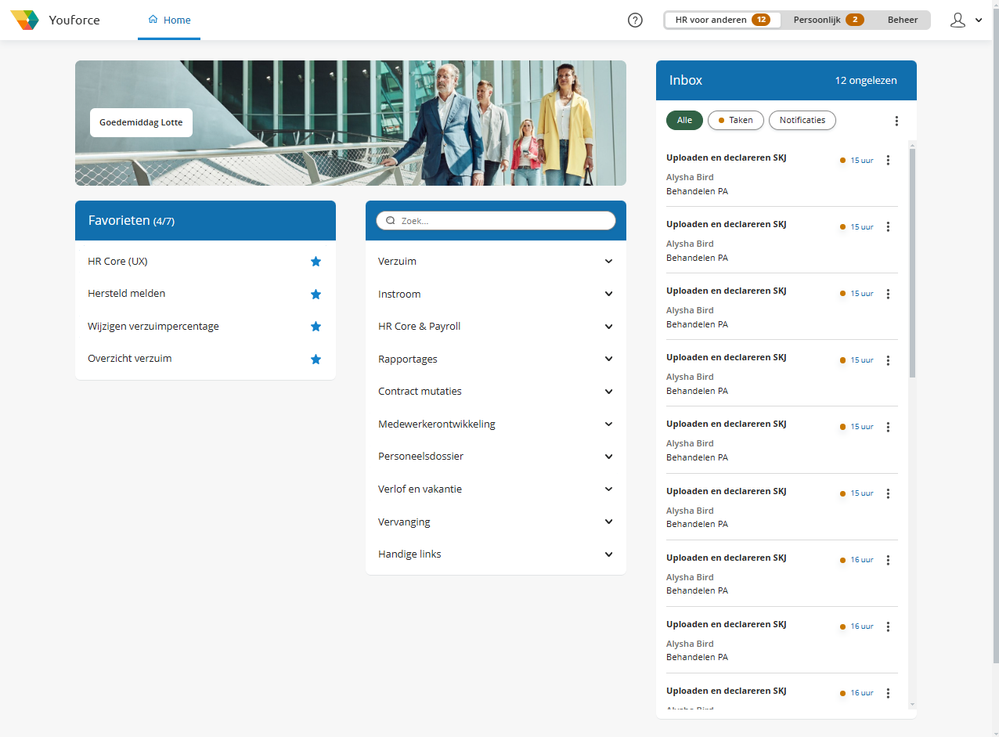Open the help question mark icon
Viewport: 999px width, 737px height.
click(635, 20)
